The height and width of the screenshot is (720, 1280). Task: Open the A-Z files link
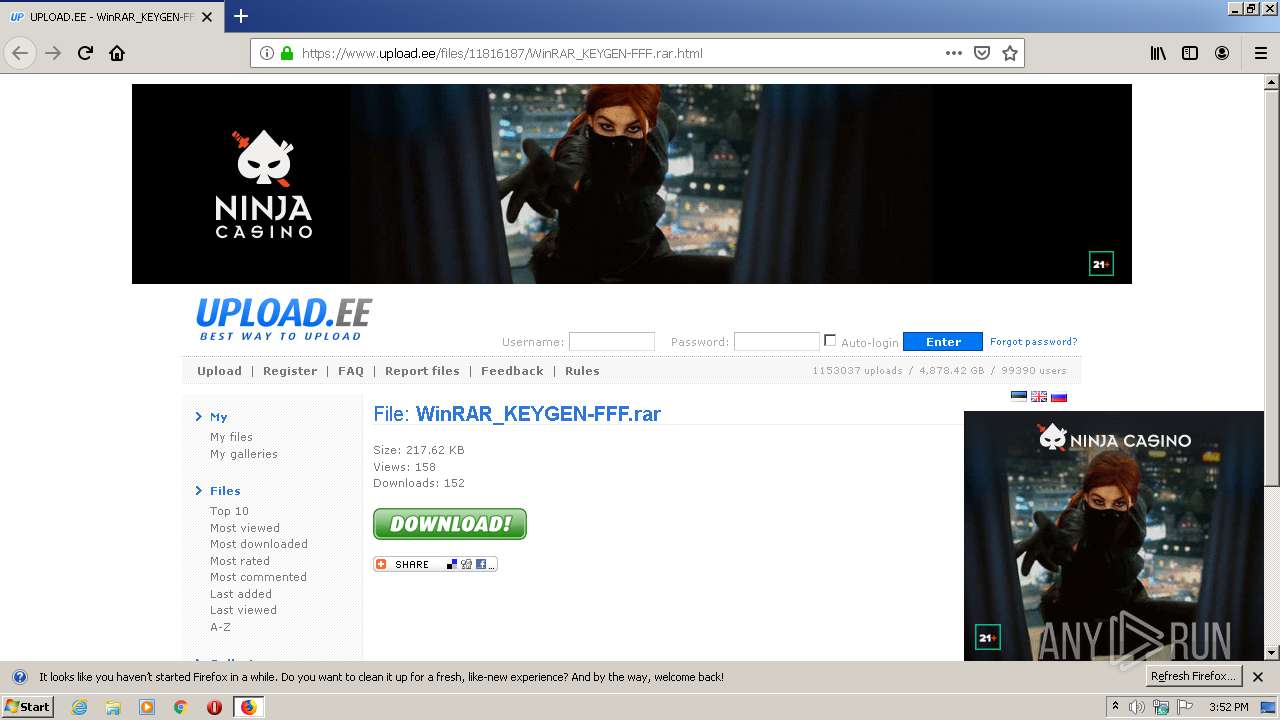tap(220, 627)
